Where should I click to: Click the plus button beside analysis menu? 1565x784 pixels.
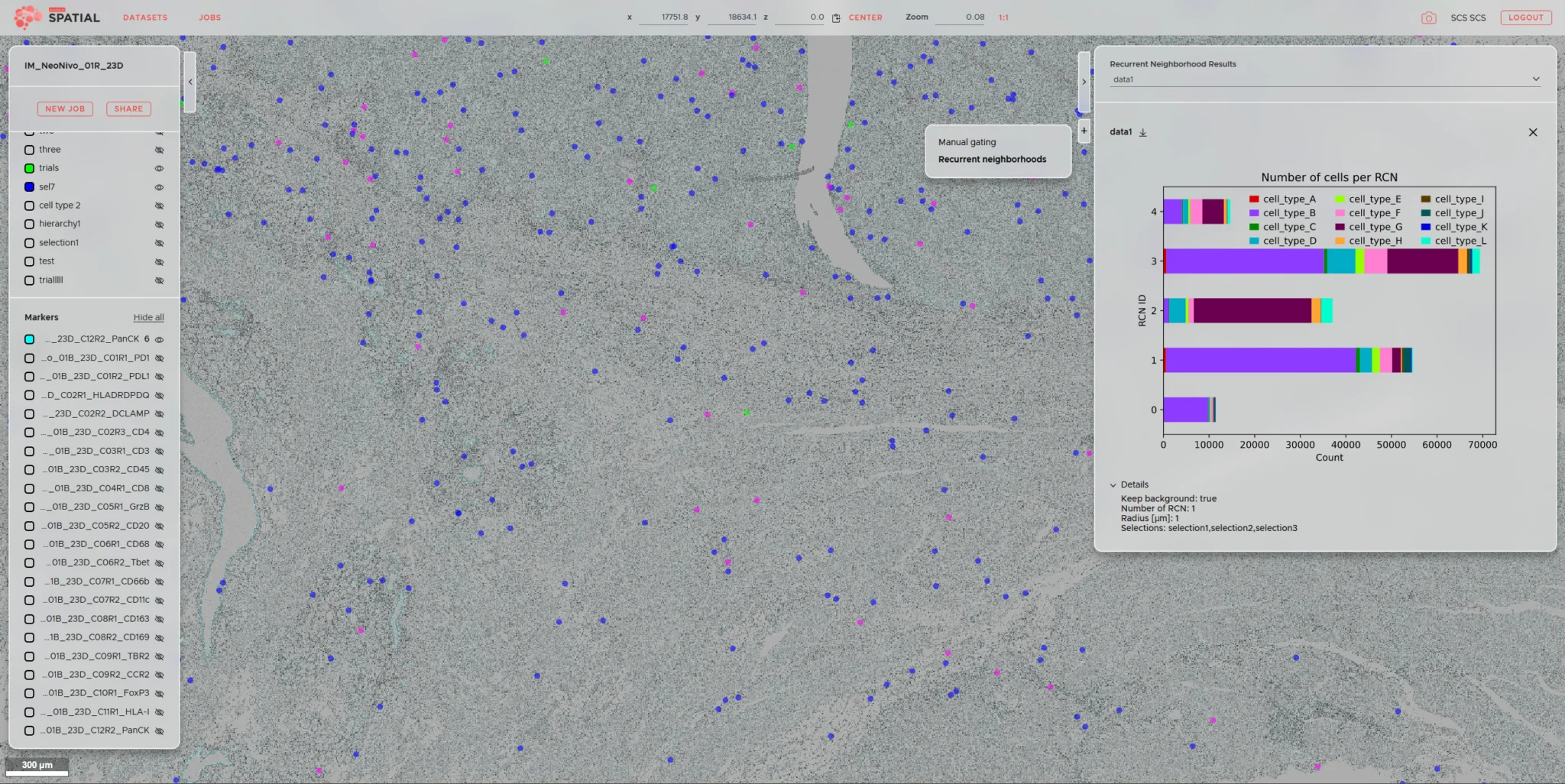[1084, 131]
